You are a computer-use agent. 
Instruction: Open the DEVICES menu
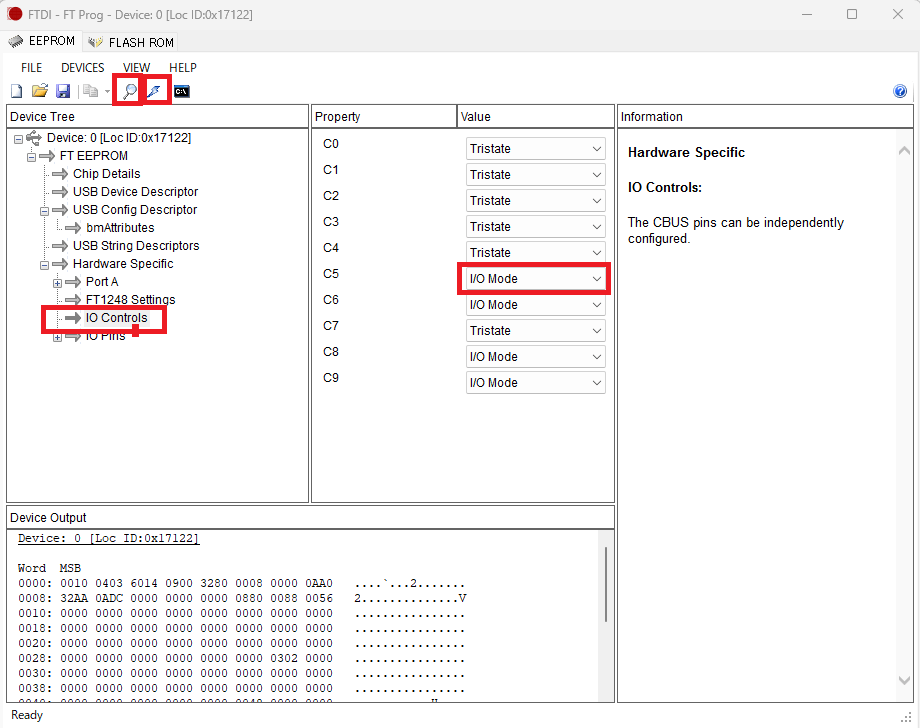pyautogui.click(x=83, y=67)
